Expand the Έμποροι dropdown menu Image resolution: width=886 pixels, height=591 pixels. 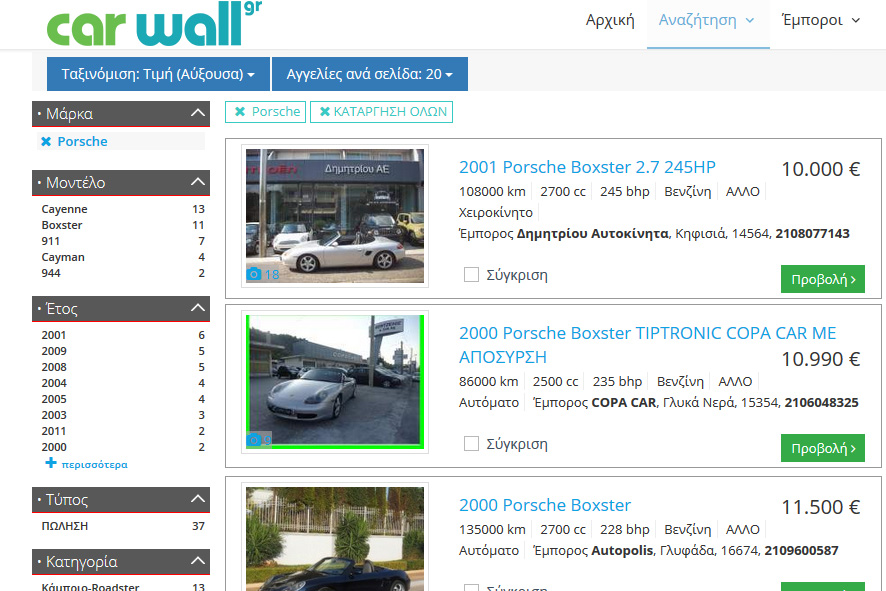[x=820, y=20]
